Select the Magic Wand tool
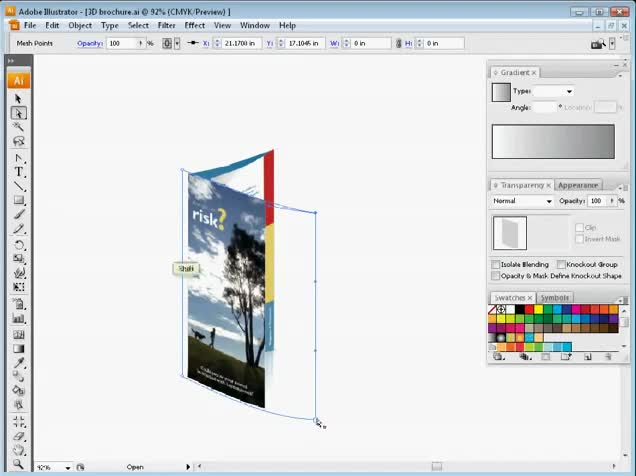This screenshot has width=636, height=476. (18, 127)
